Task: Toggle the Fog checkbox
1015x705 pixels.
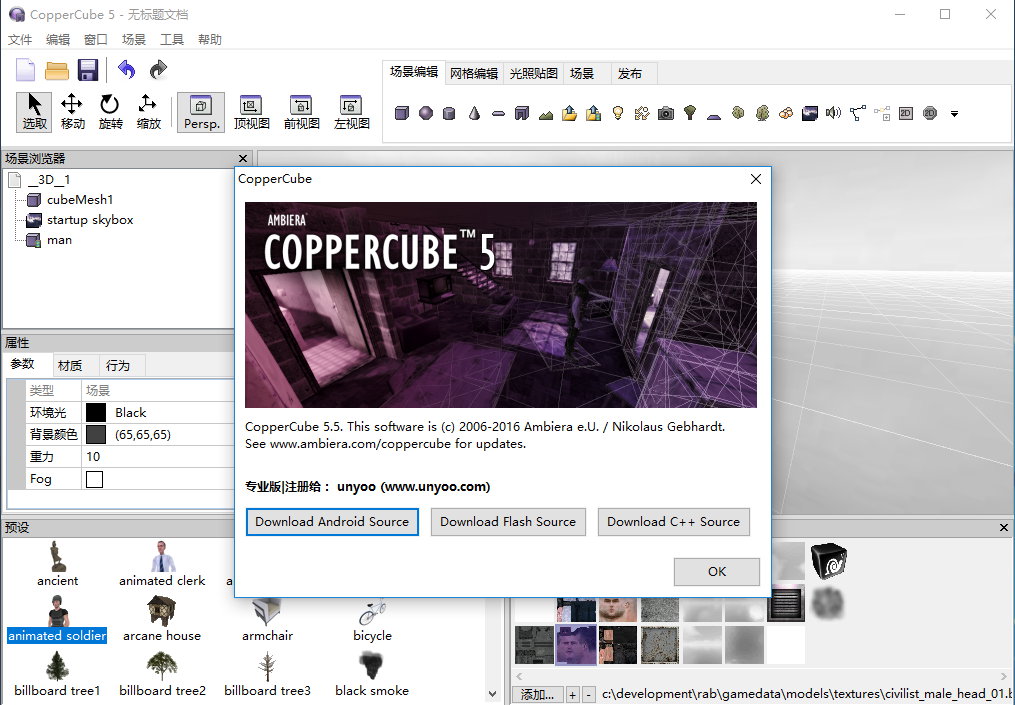Action: (95, 479)
